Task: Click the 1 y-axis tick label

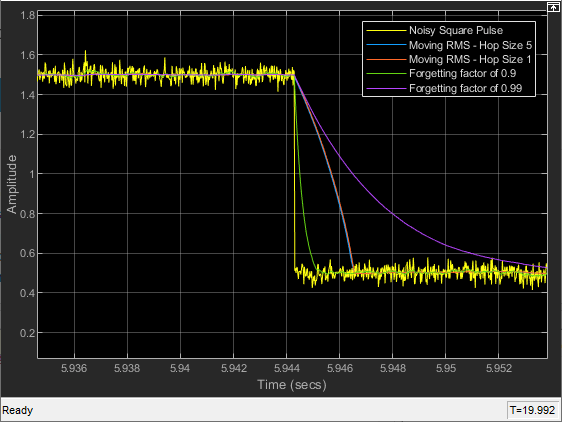Action: tap(32, 174)
